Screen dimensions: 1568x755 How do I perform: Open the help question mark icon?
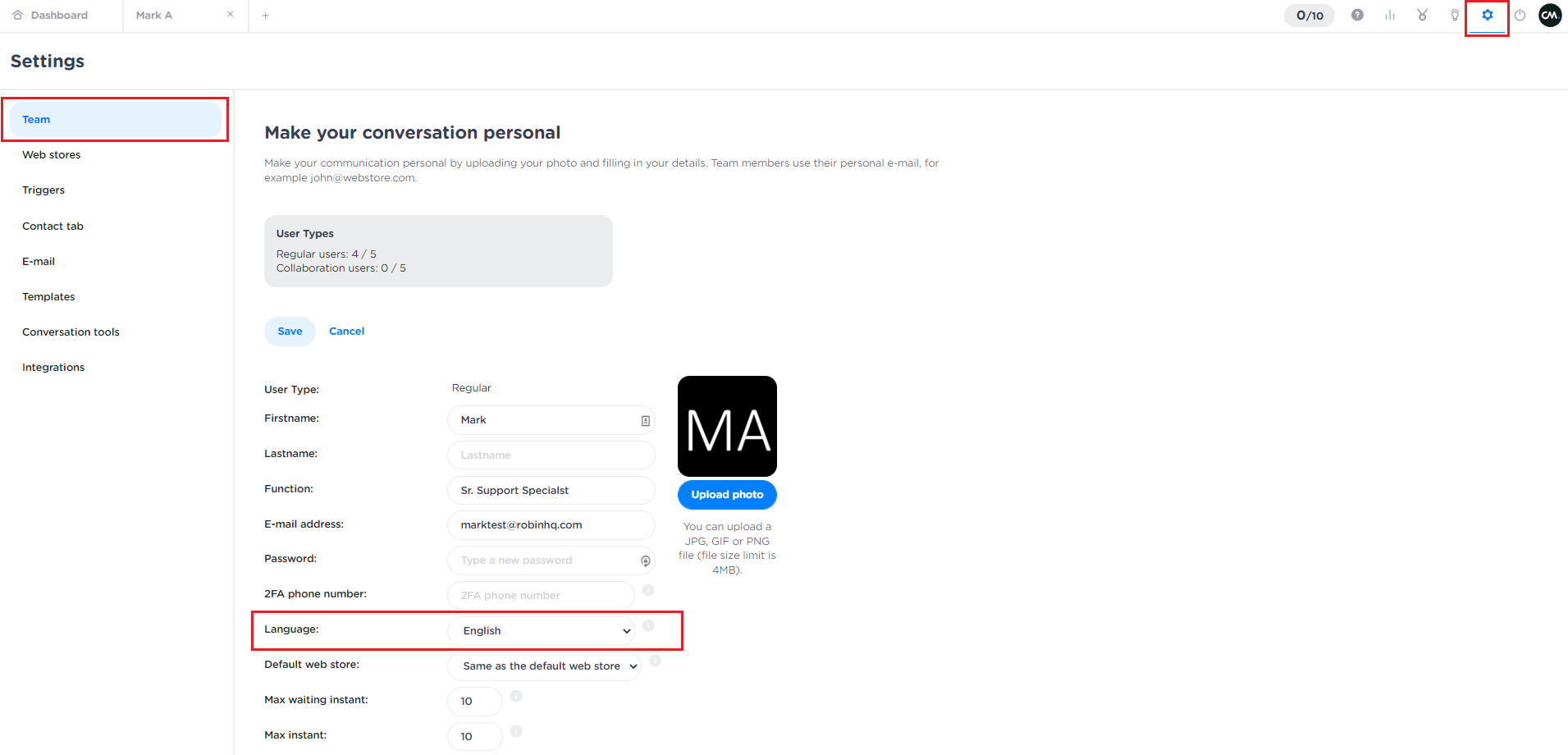(1357, 15)
